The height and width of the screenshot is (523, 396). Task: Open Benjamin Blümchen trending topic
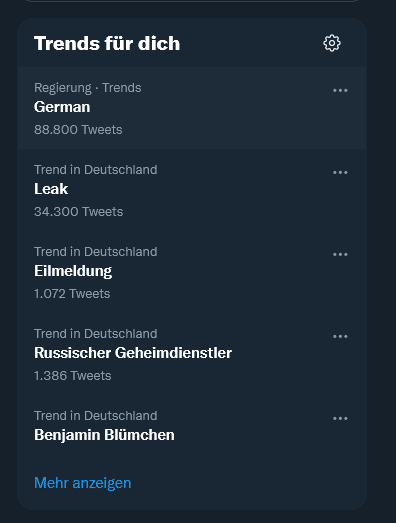click(x=104, y=435)
